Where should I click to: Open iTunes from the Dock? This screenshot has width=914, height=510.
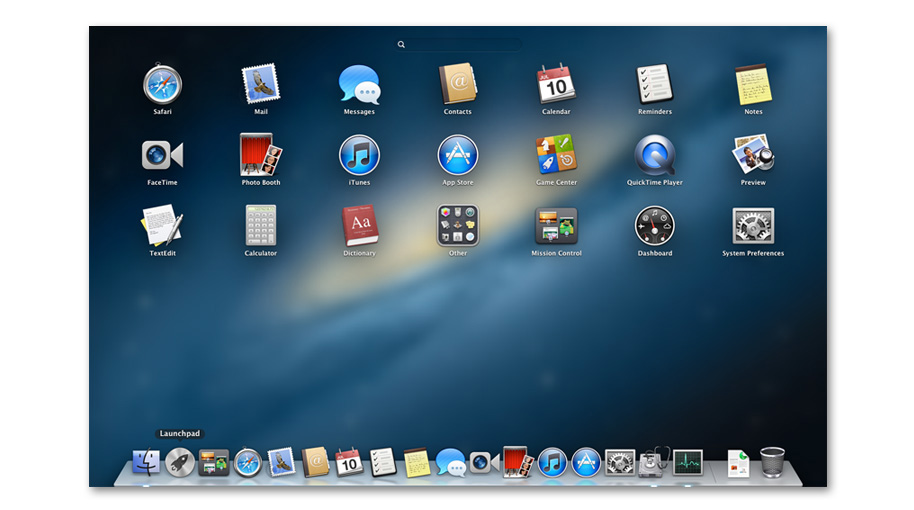tap(552, 463)
